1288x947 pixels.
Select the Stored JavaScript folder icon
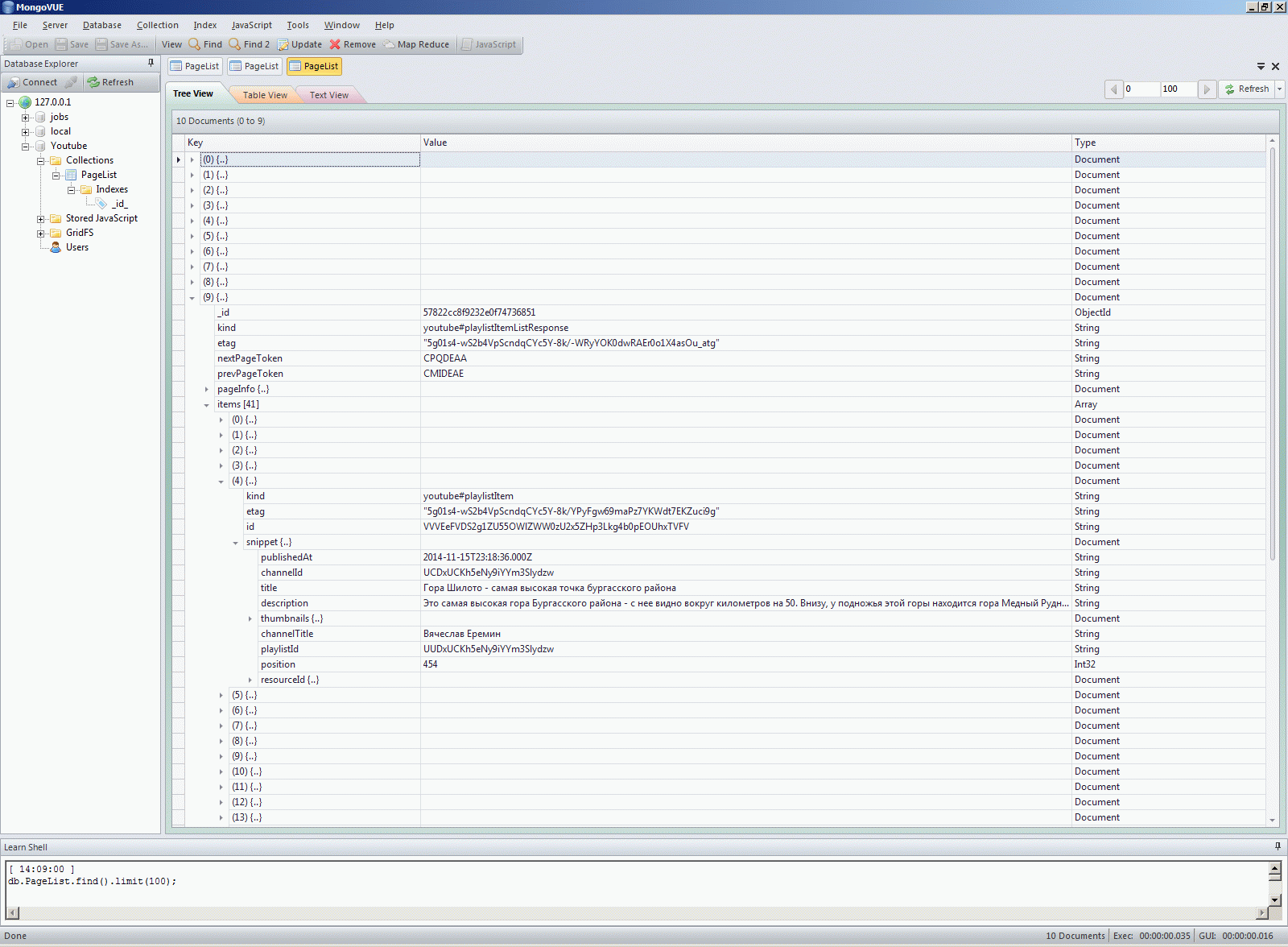(x=56, y=218)
